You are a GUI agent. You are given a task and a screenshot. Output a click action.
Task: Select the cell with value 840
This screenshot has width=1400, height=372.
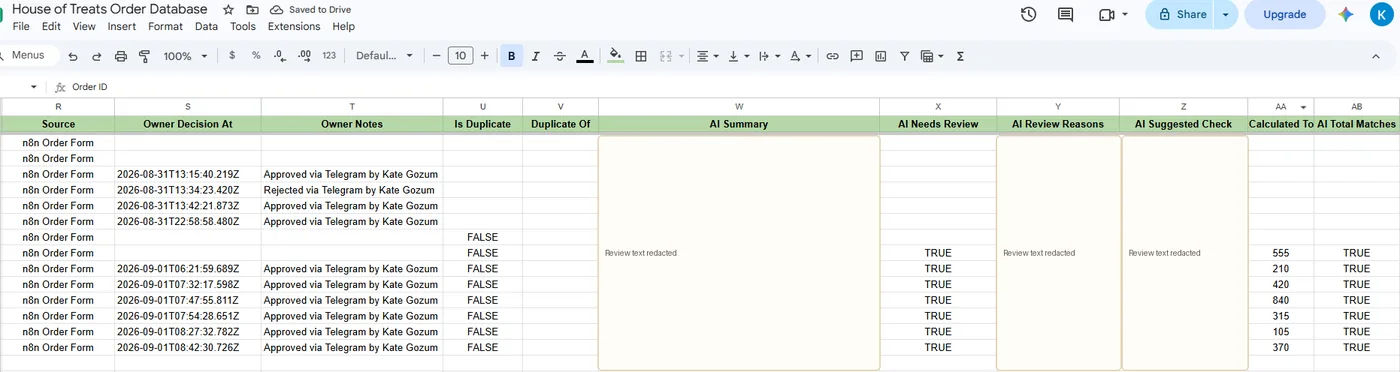point(1280,300)
